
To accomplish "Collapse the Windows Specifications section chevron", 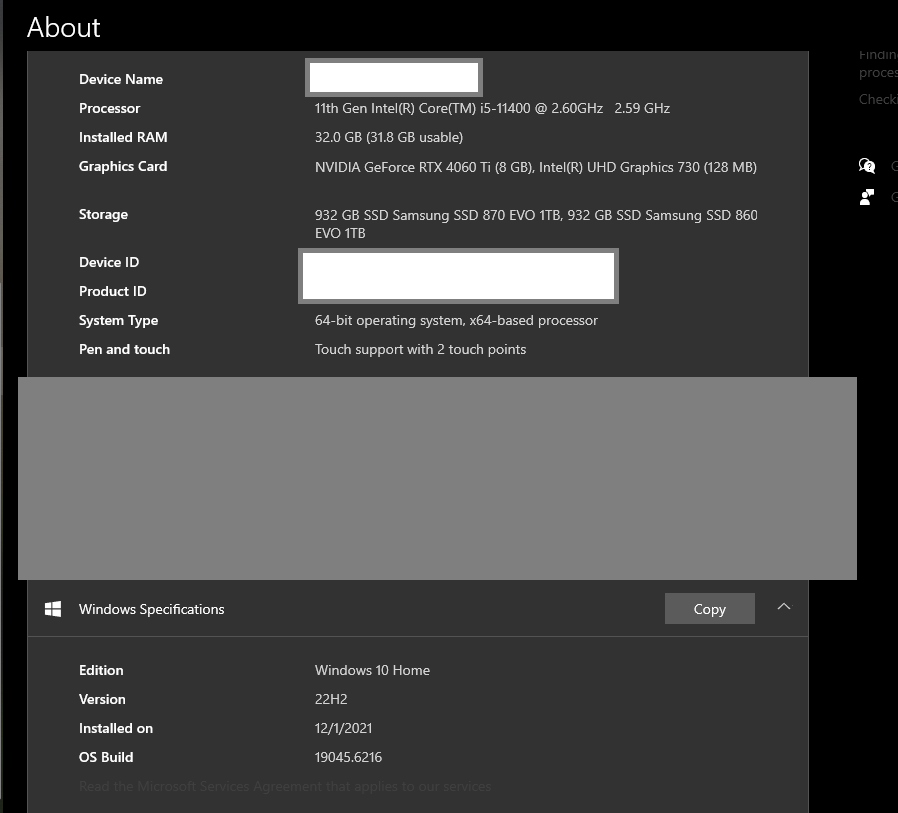I will click(x=784, y=607).
